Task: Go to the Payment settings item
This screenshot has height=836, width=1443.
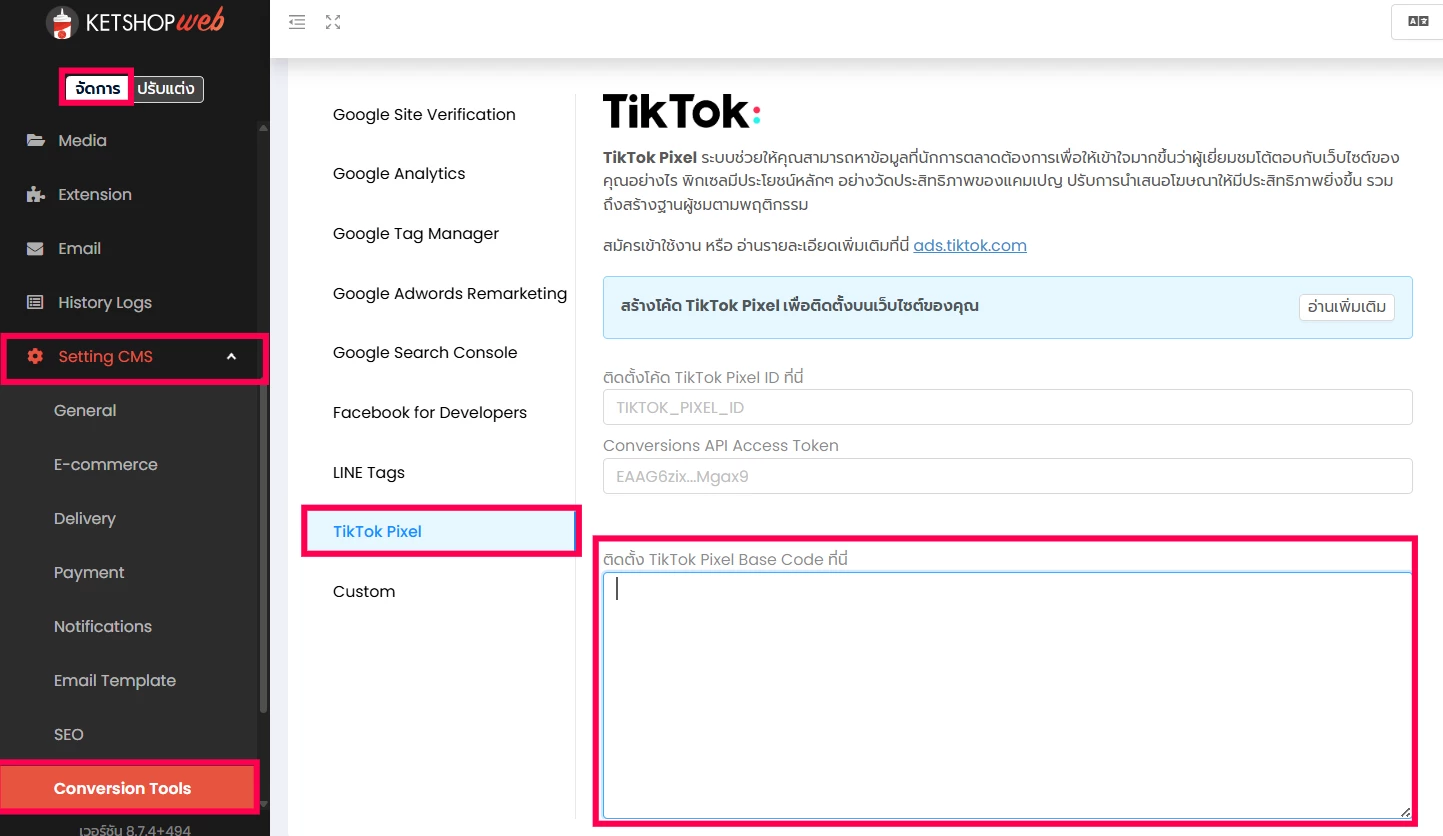Action: pyautogui.click(x=89, y=572)
